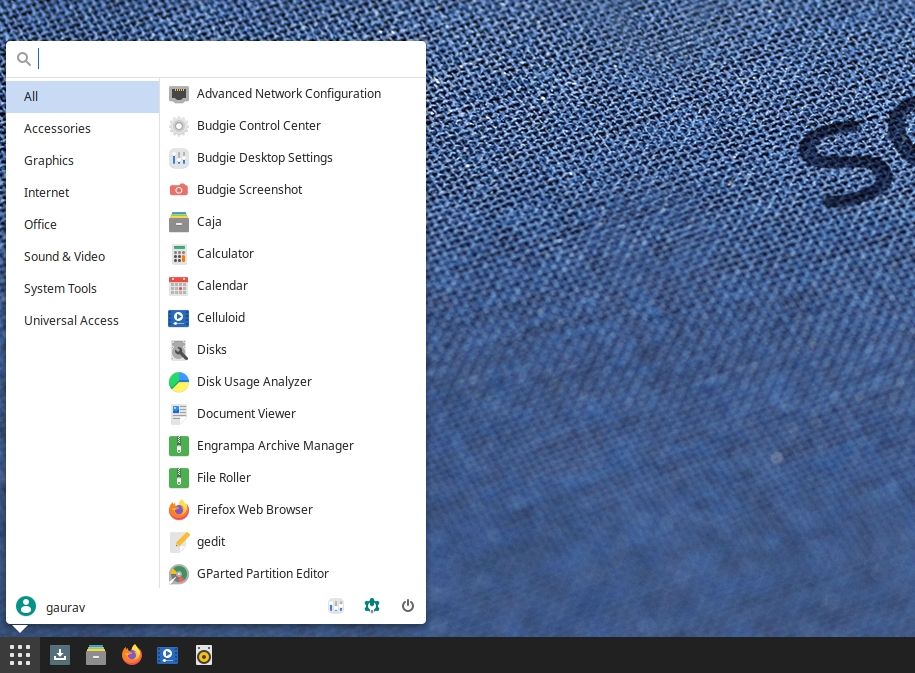
Task: Click the 'gedit' text entry
Action: (x=211, y=542)
